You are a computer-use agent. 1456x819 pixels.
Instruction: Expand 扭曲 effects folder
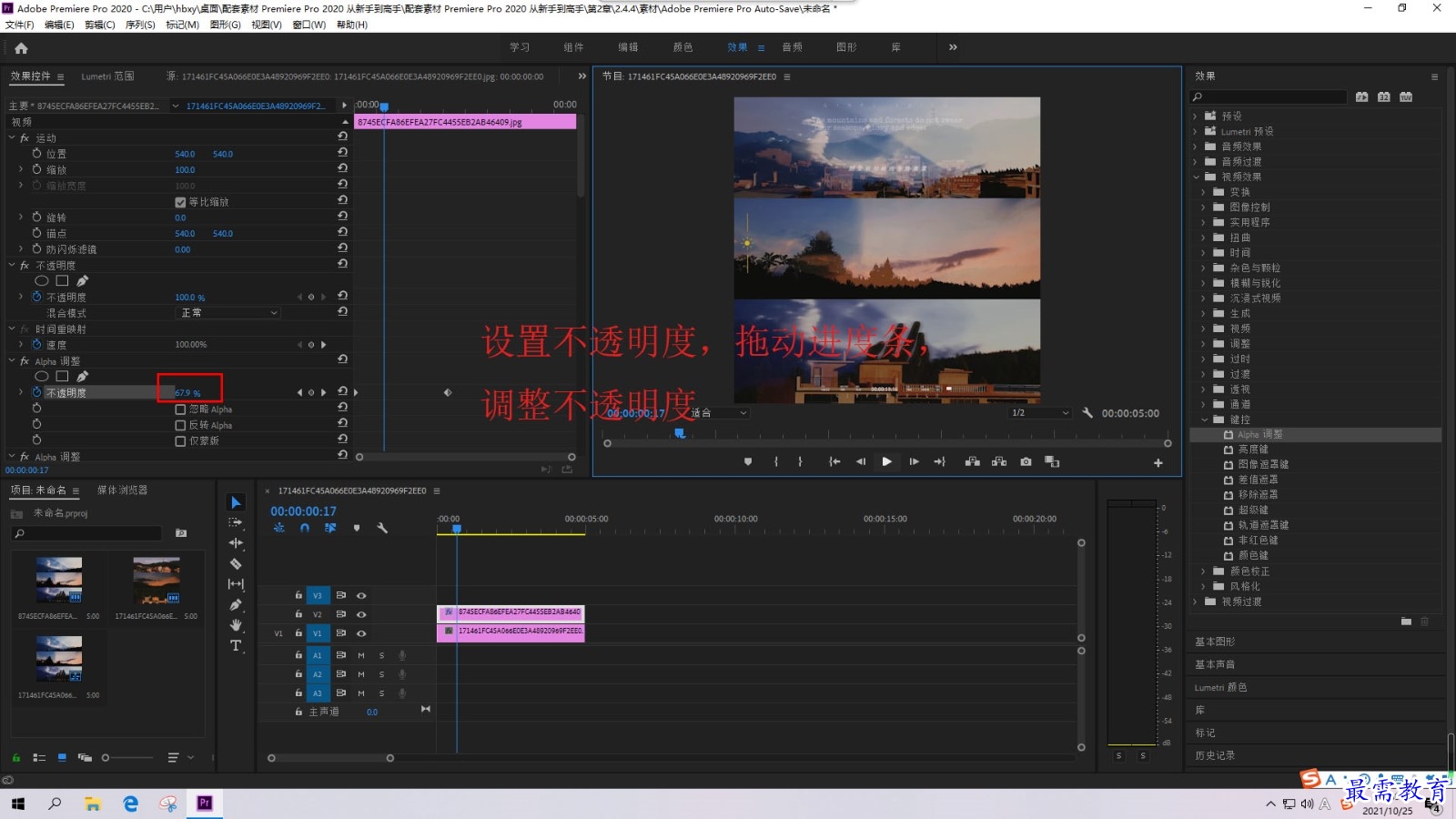click(x=1203, y=238)
